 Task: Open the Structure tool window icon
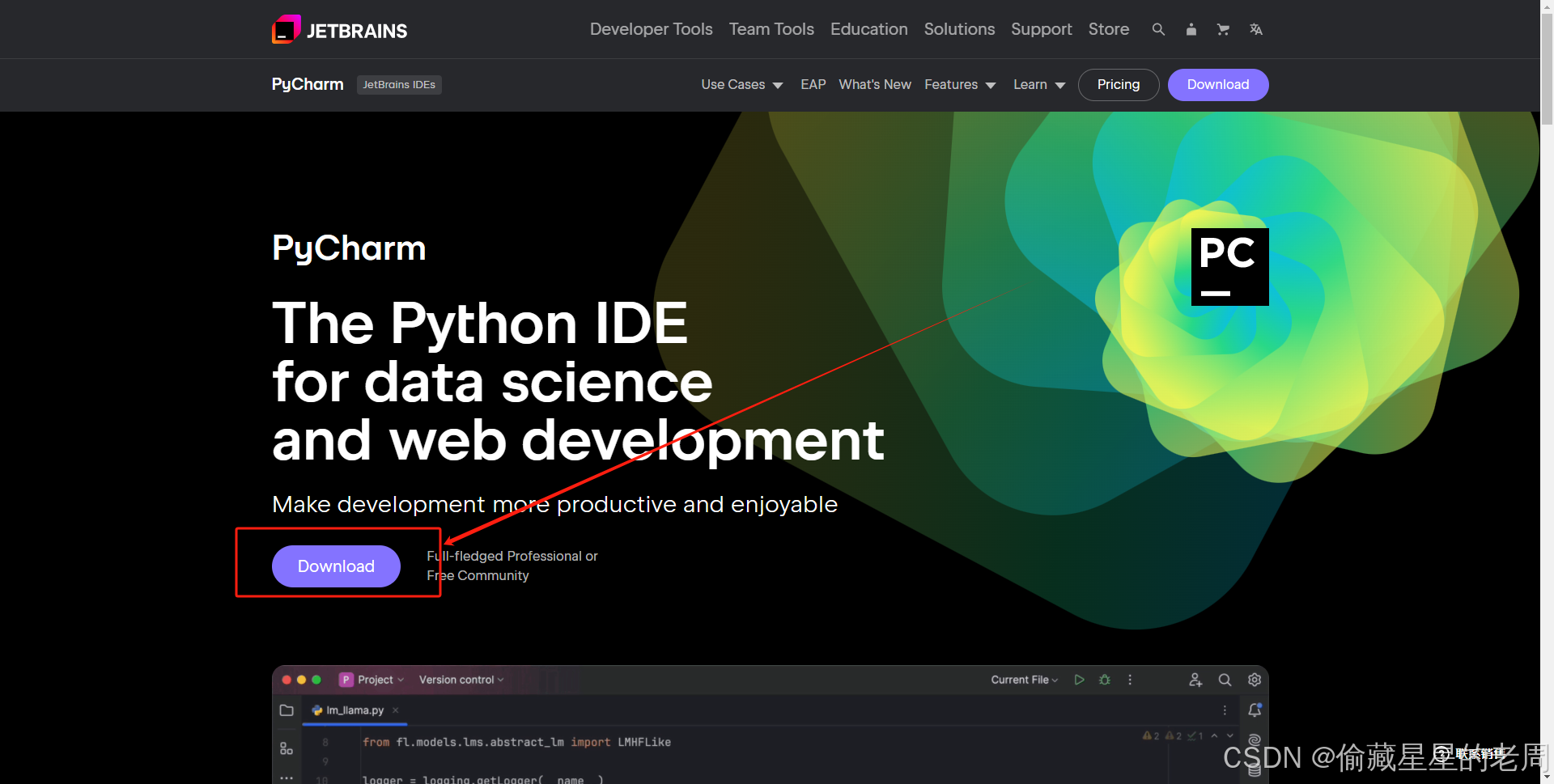(287, 748)
